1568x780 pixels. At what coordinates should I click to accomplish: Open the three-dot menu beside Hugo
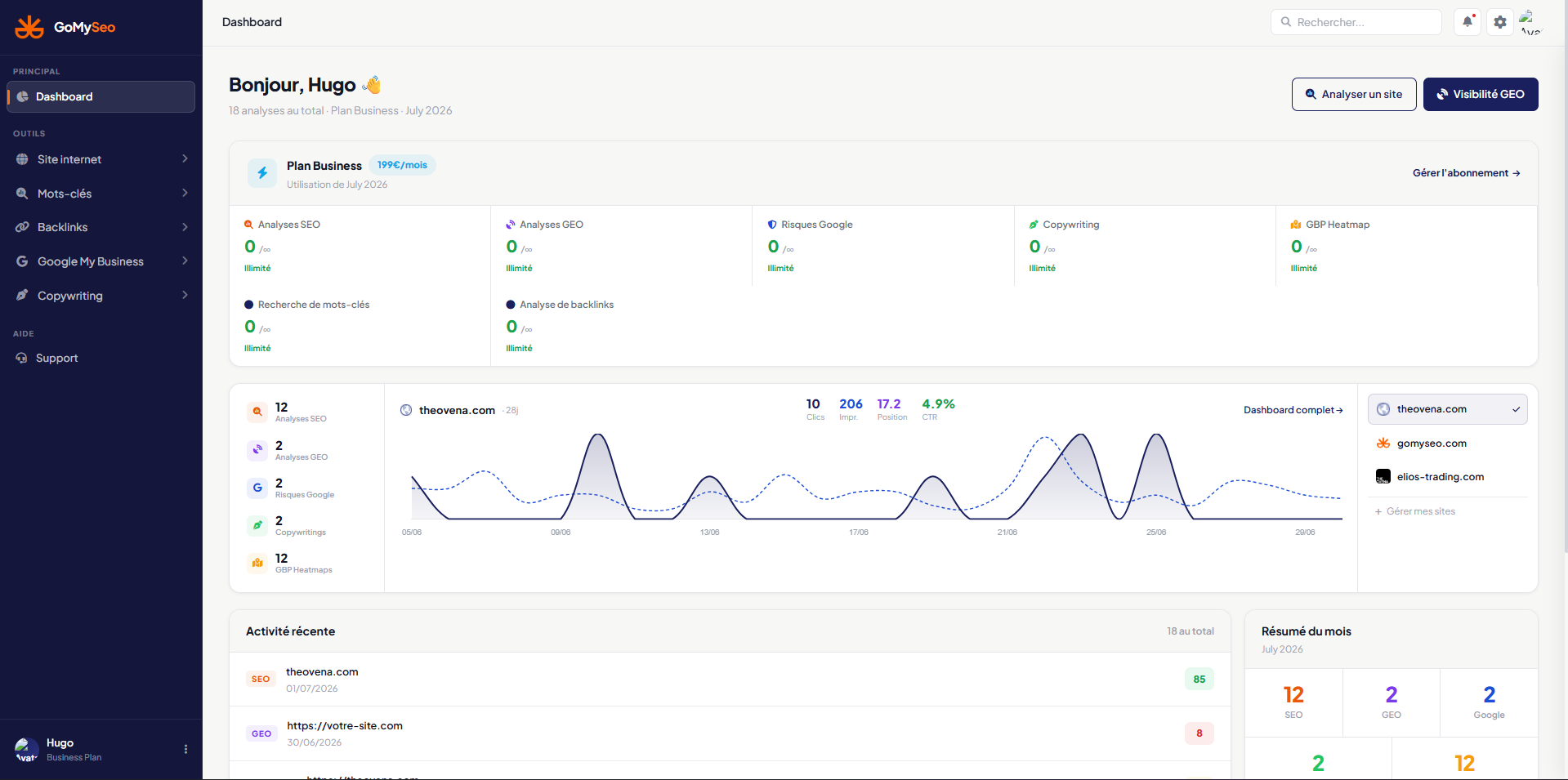tap(185, 749)
